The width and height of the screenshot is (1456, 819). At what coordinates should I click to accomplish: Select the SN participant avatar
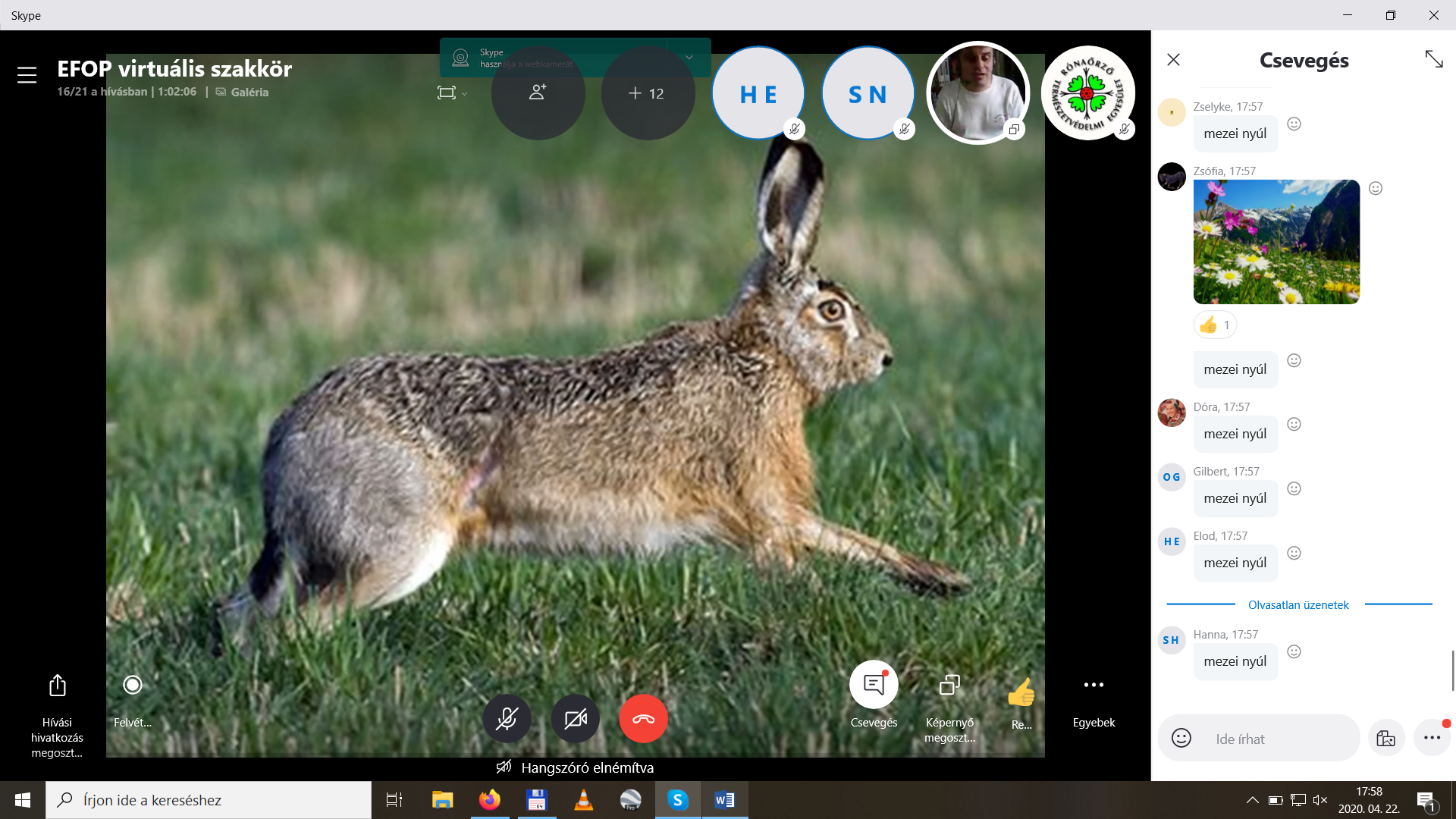point(868,93)
